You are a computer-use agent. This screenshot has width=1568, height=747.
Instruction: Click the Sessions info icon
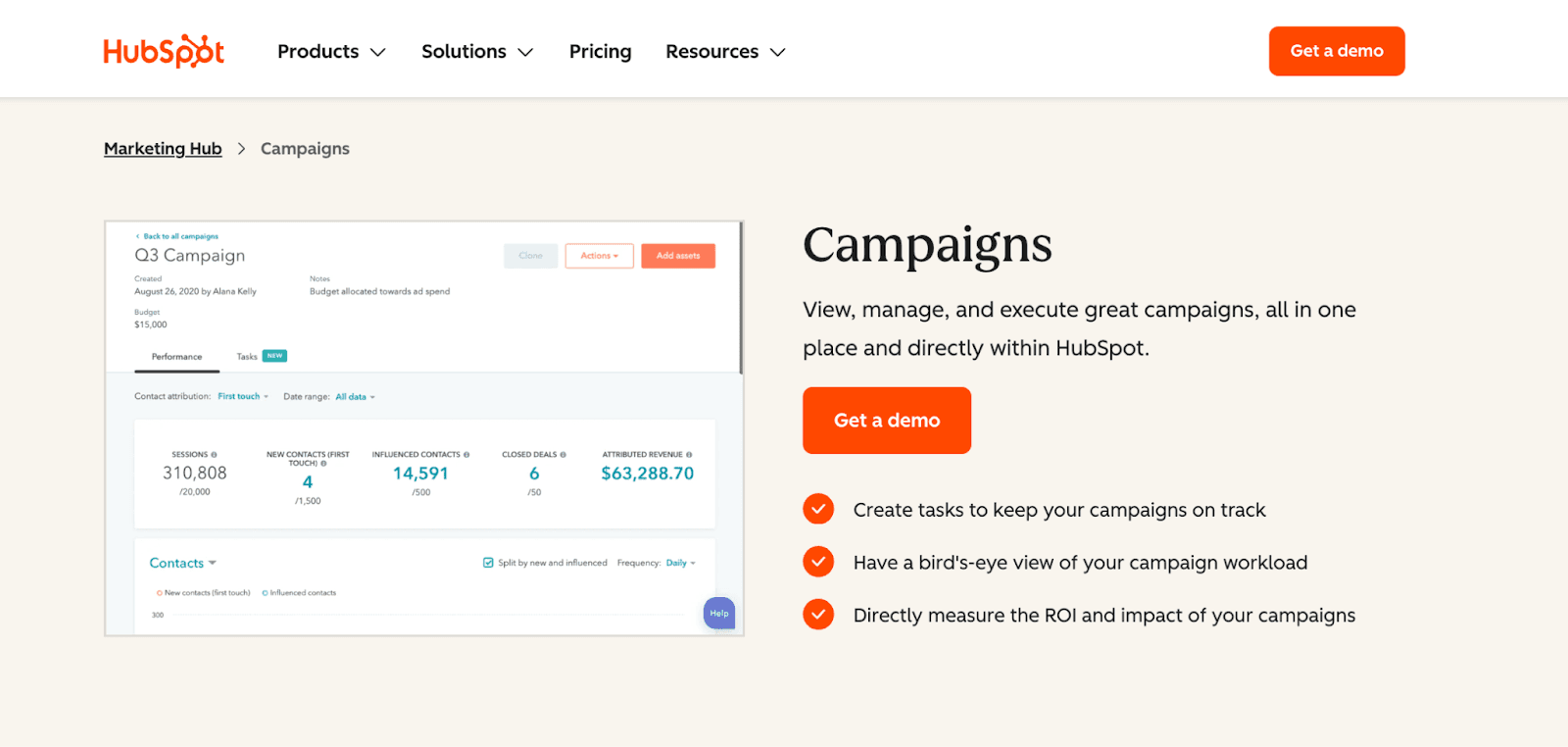214,455
